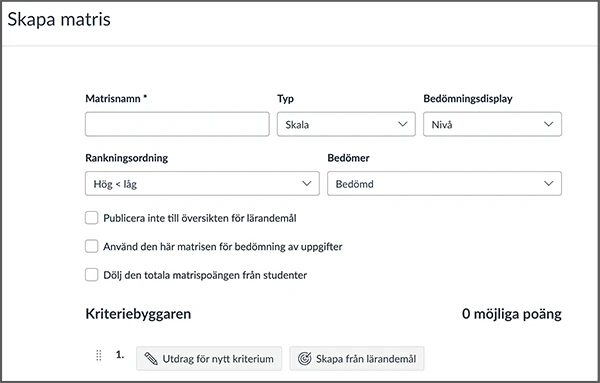600x383 pixels.
Task: Click the Kriteriebyggaren heading
Action: 138,314
